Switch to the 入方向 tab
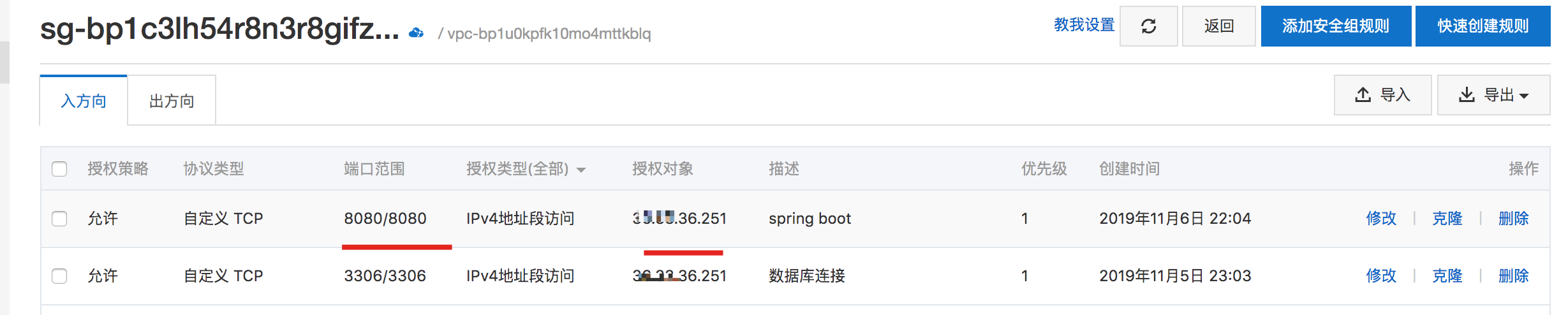This screenshot has width=1568, height=315. [84, 101]
